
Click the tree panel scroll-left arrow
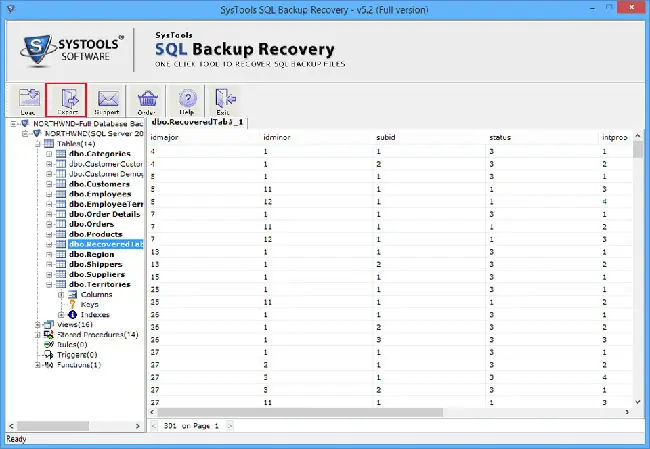click(x=11, y=426)
